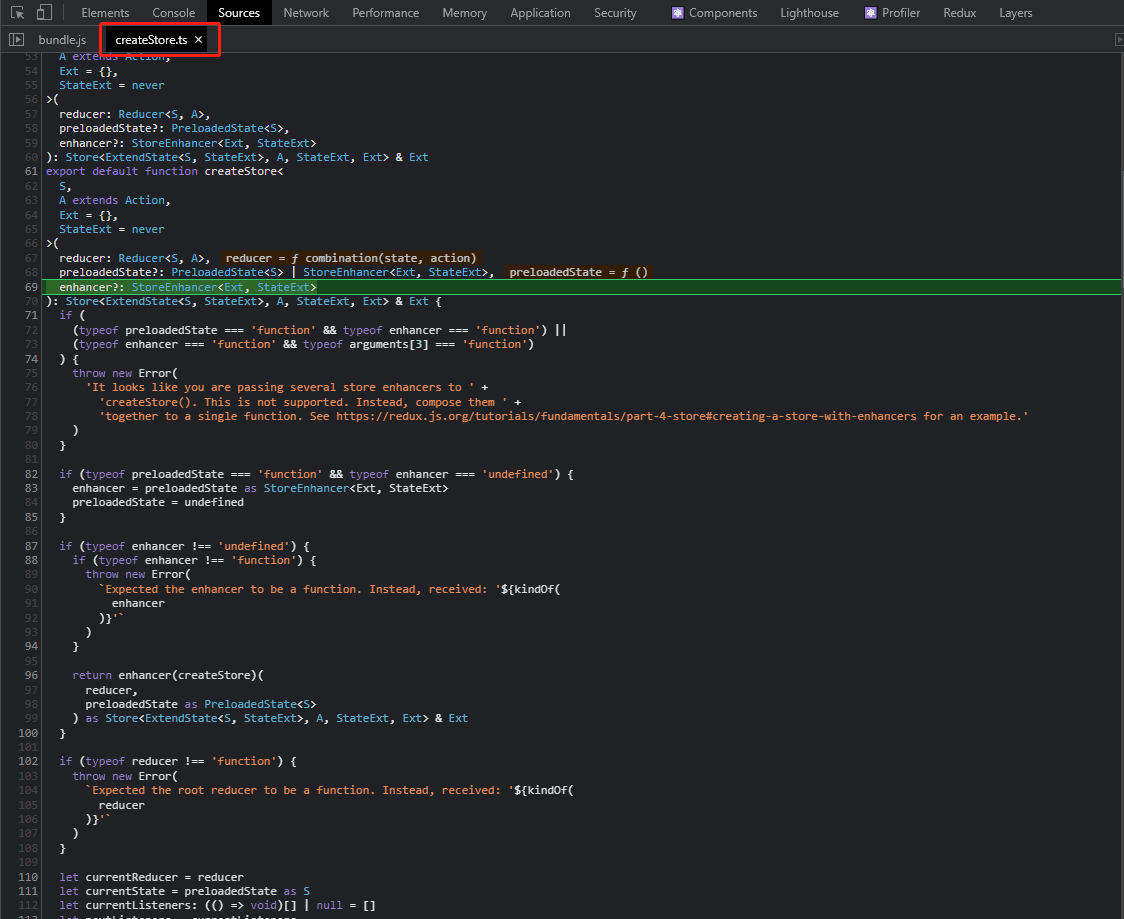Viewport: 1124px width, 919px height.
Task: Click 'preloadedState = undefined' on line 84
Action: 158,503
